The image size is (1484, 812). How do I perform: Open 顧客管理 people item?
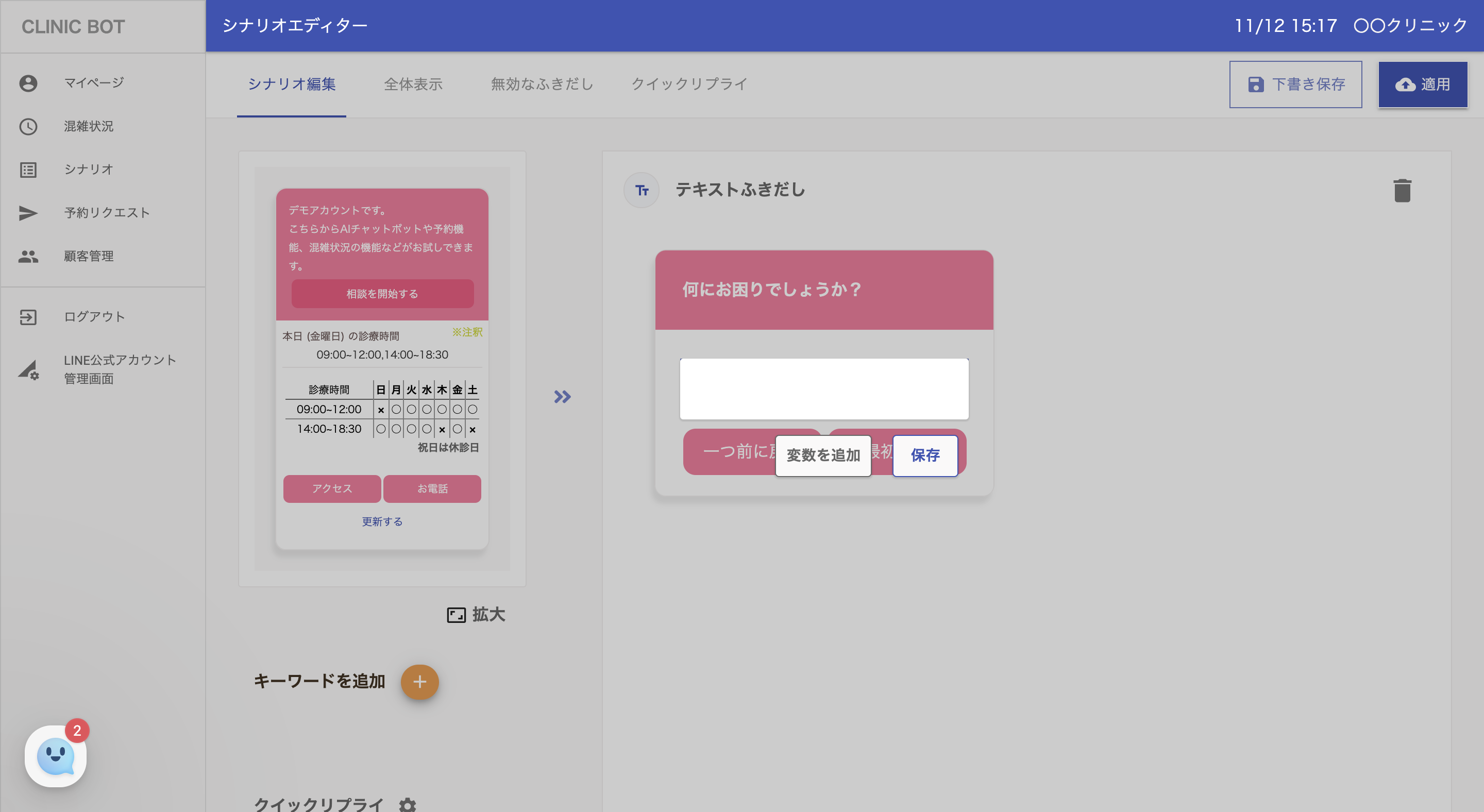tap(88, 256)
